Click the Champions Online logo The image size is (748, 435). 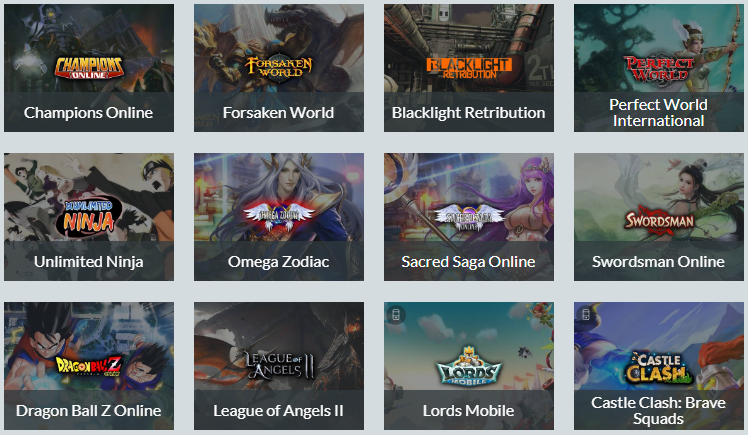(x=89, y=67)
